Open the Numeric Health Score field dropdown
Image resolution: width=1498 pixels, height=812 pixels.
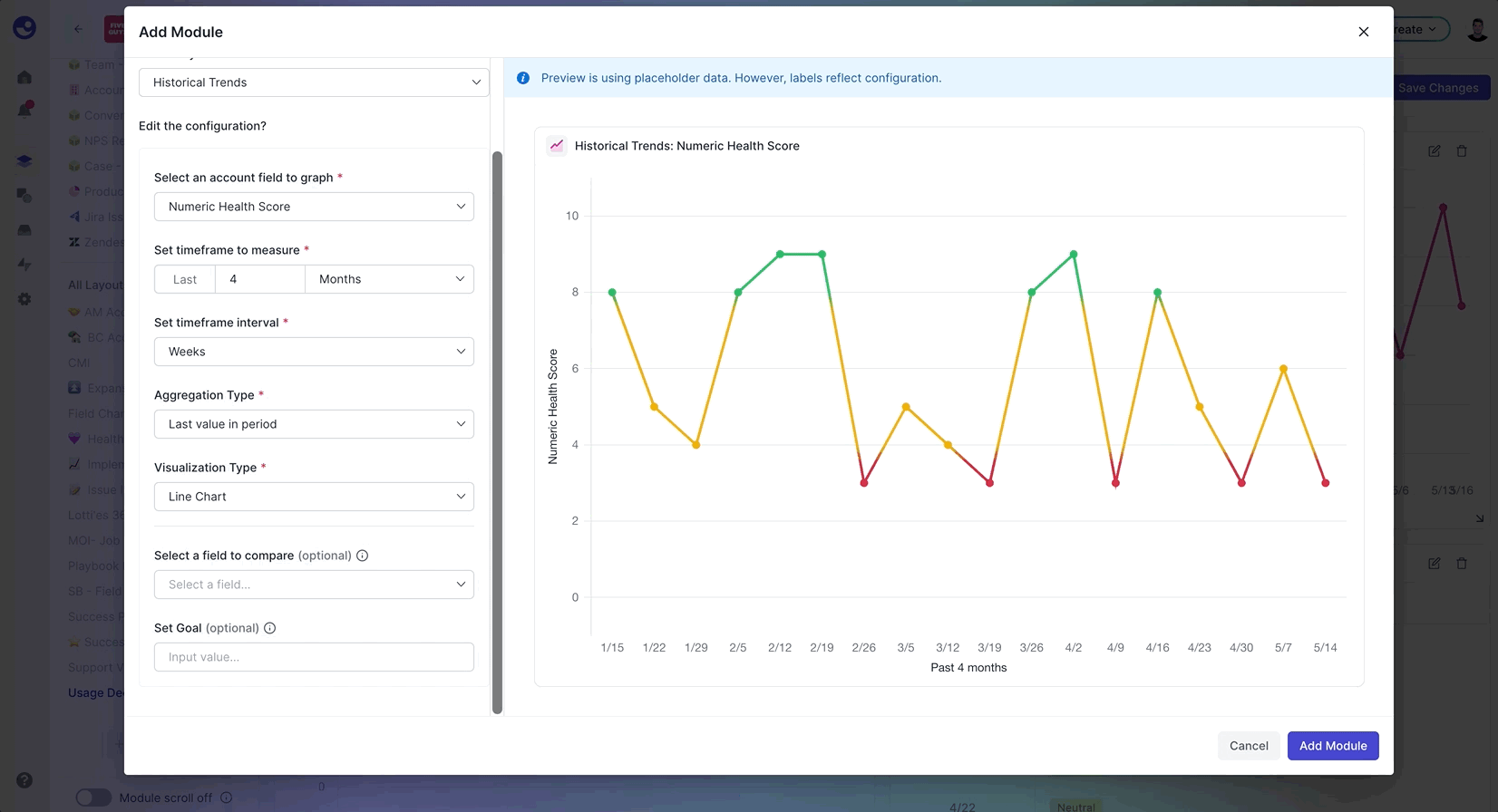click(314, 207)
